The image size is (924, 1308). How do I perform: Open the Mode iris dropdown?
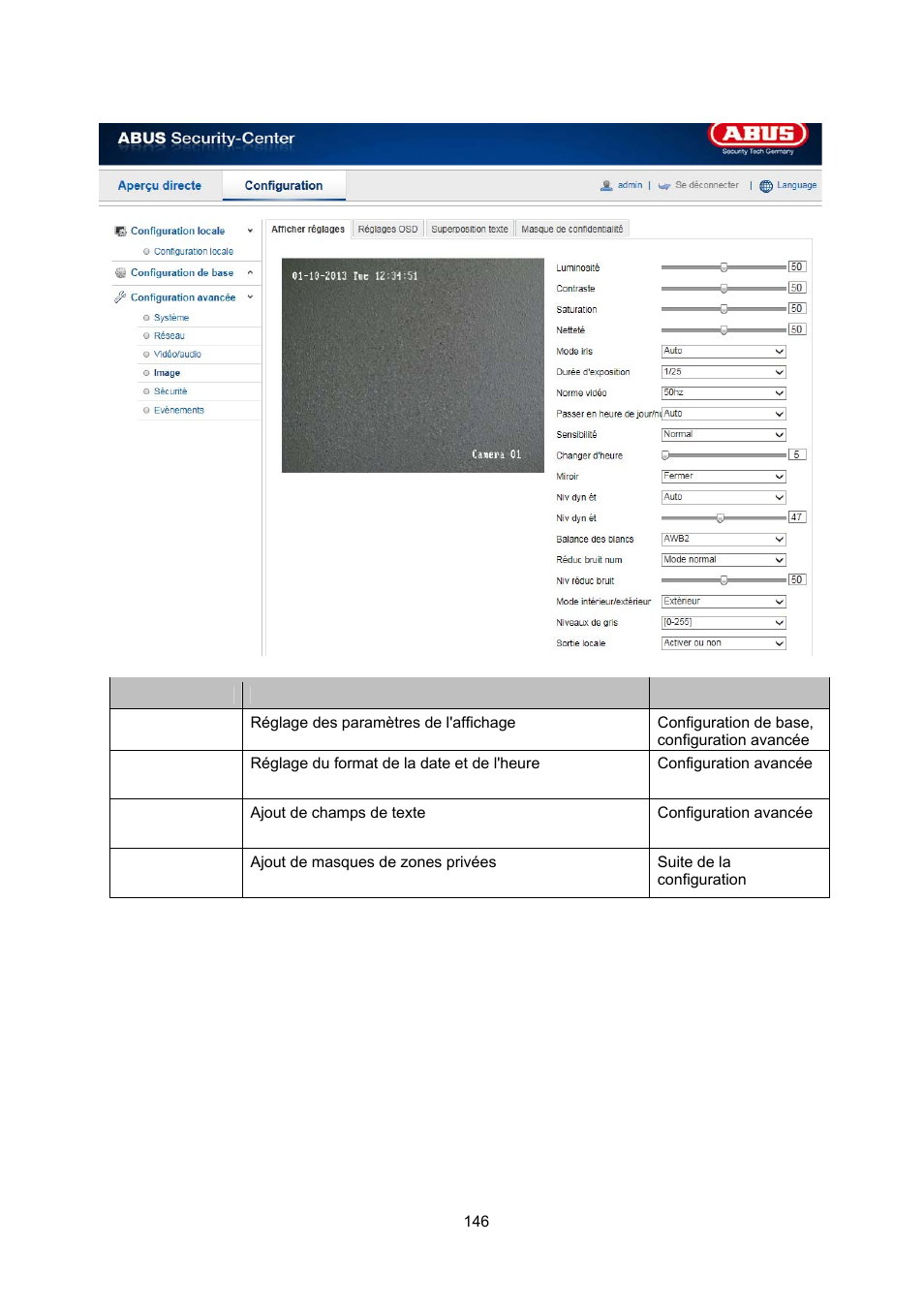tap(724, 352)
